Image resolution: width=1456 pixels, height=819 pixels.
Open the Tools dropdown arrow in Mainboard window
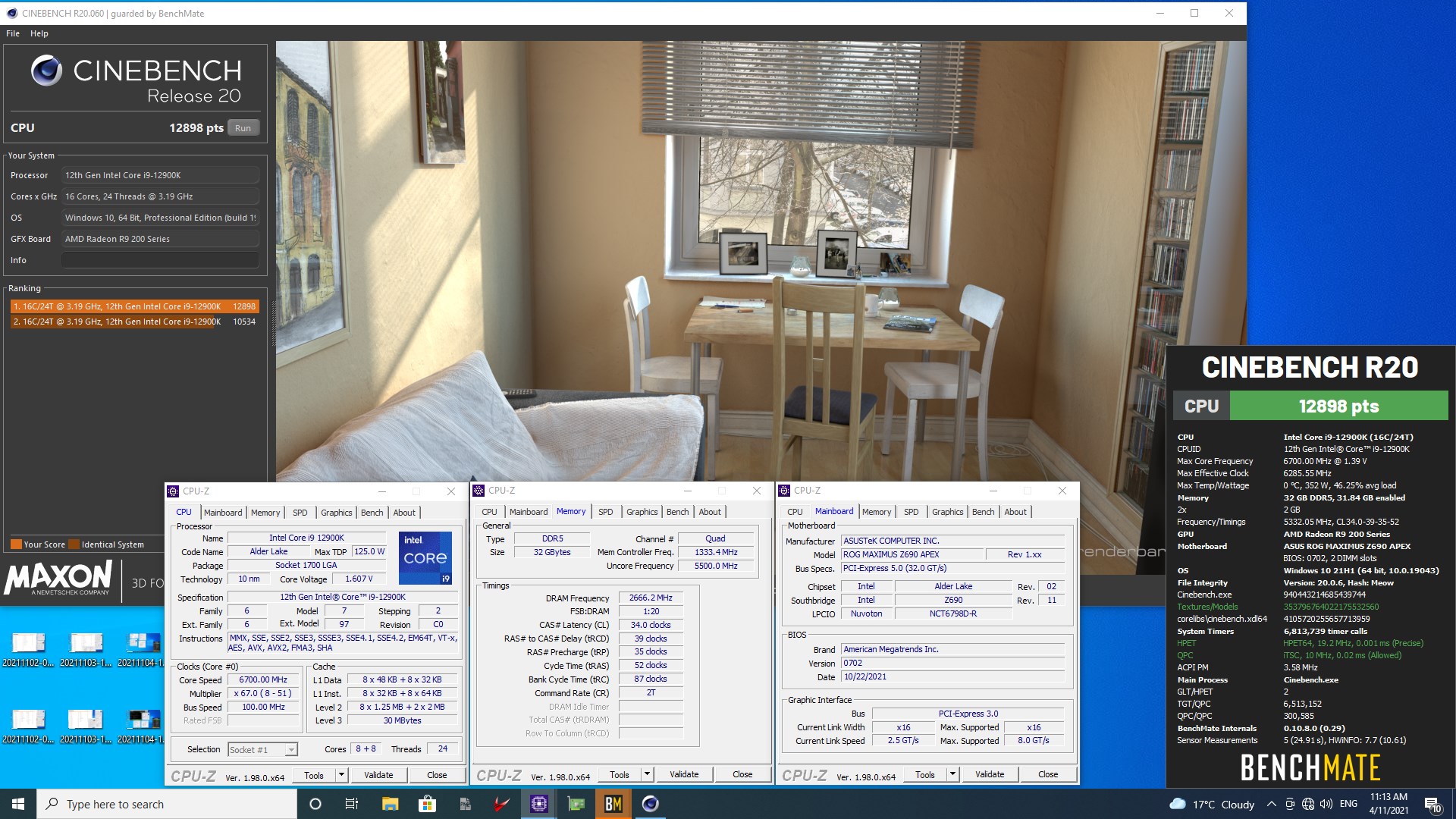coord(953,774)
